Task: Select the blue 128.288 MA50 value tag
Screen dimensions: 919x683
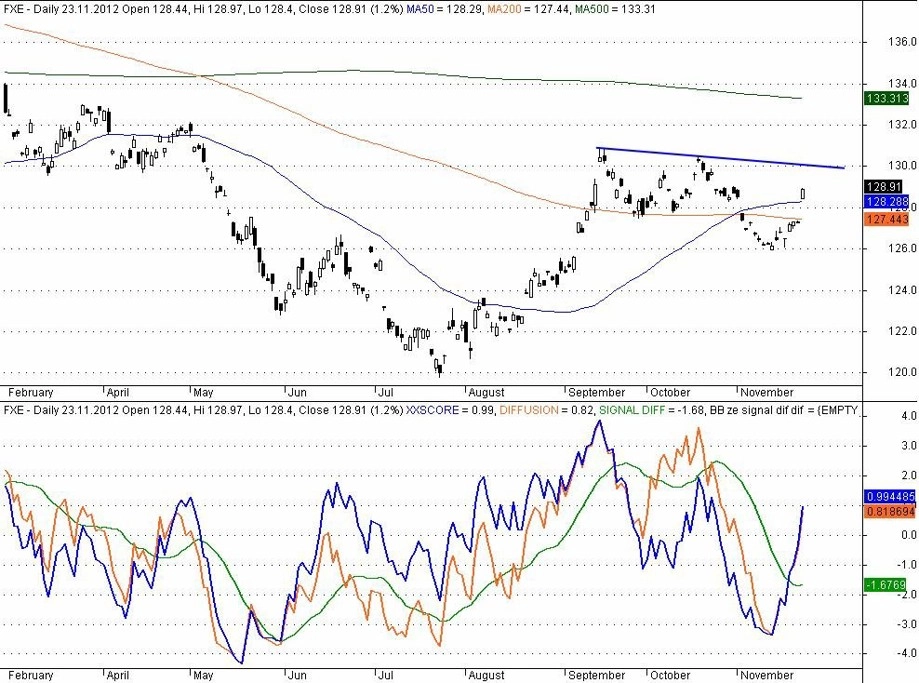Action: coord(887,202)
